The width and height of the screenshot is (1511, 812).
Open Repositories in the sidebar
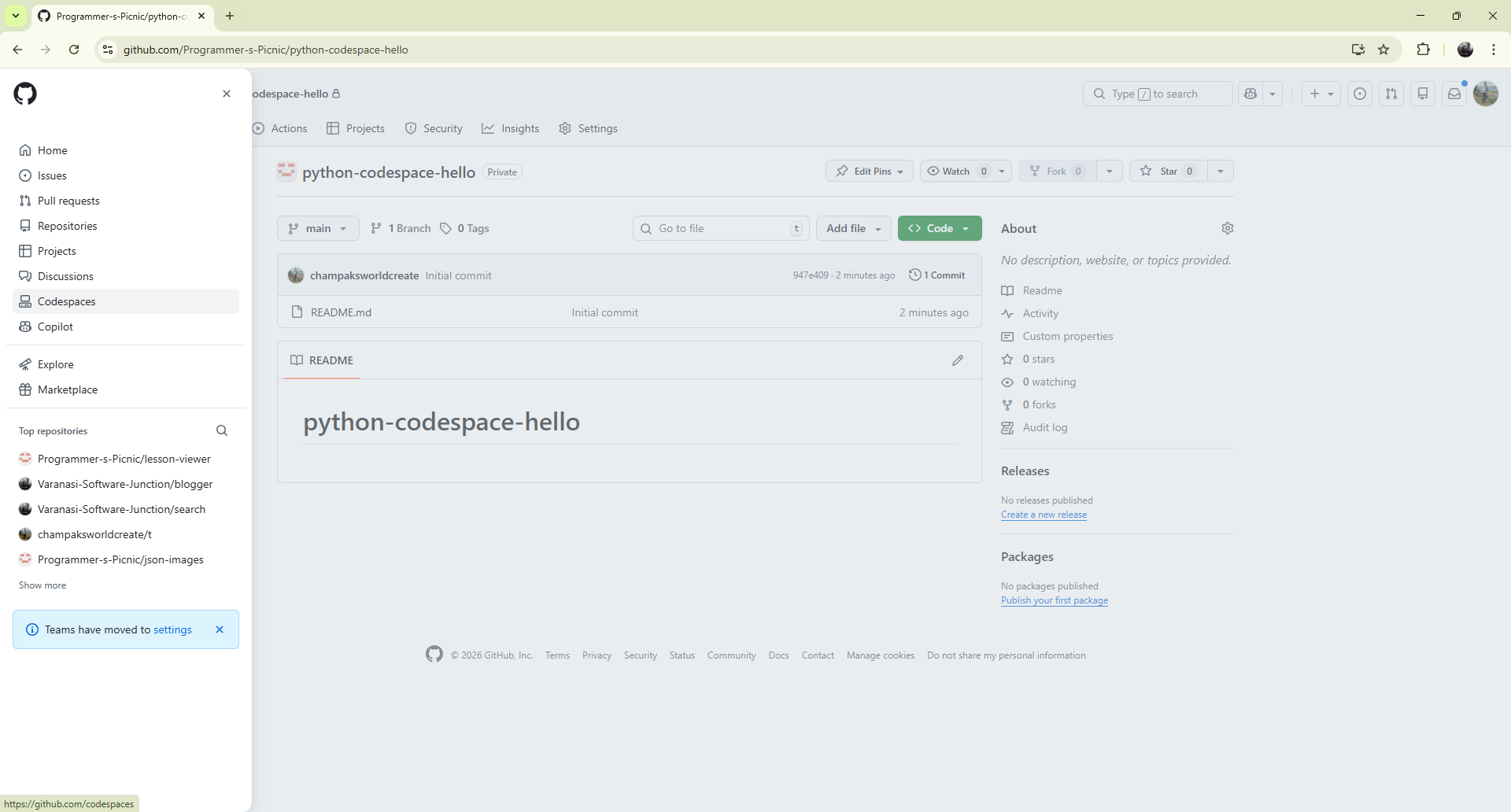click(x=126, y=226)
